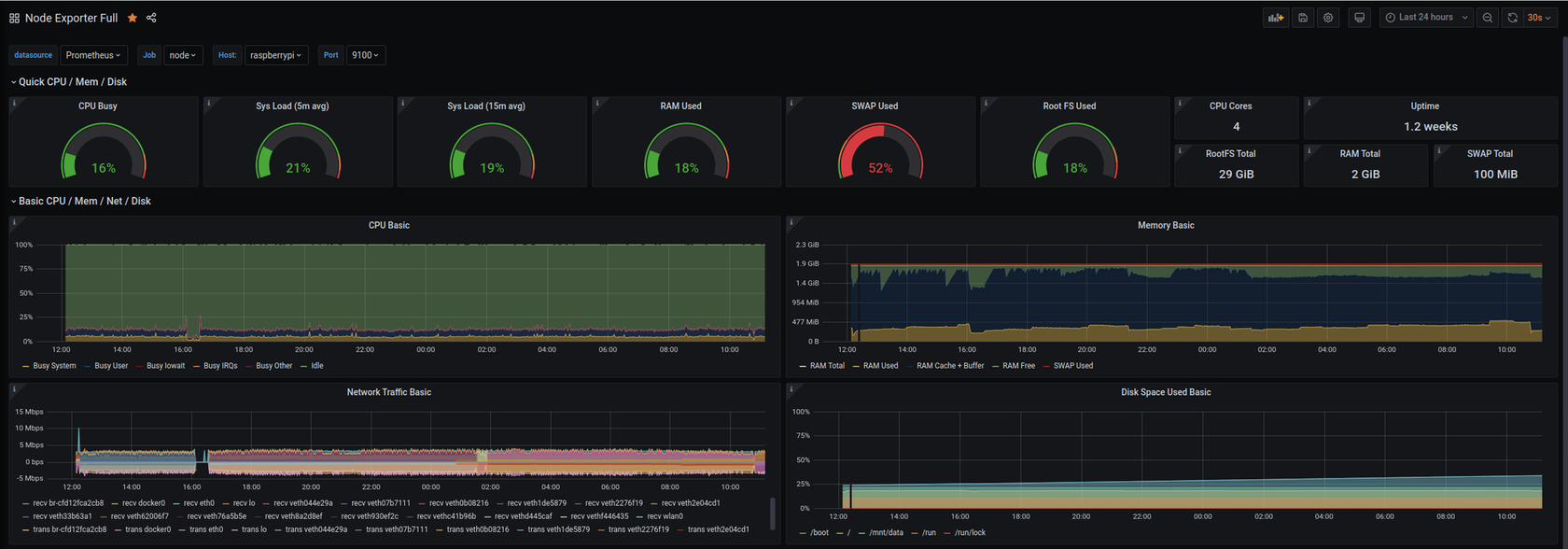
Task: Click the Network Traffic legend scrollbar
Action: (772, 514)
